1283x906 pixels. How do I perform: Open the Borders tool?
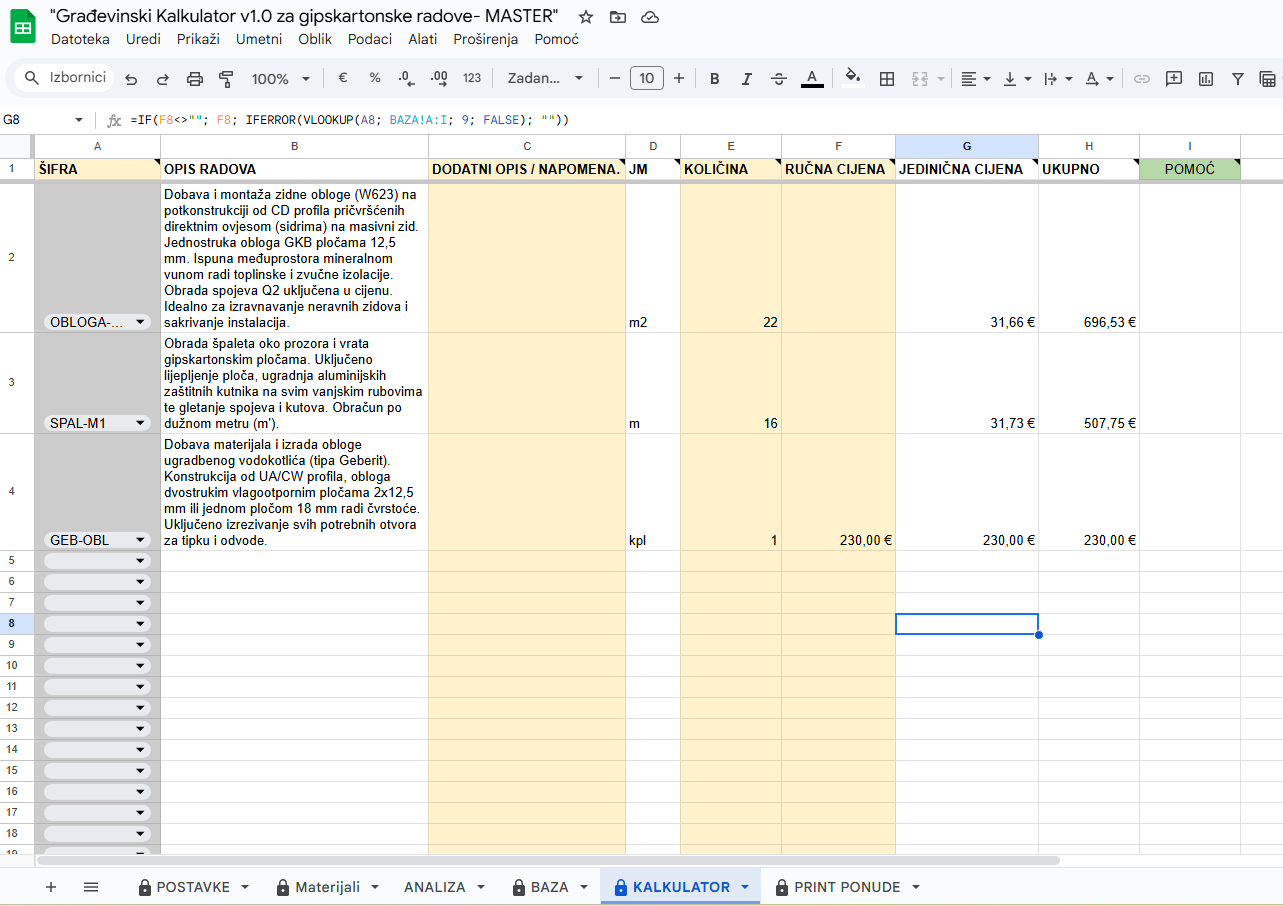point(886,79)
